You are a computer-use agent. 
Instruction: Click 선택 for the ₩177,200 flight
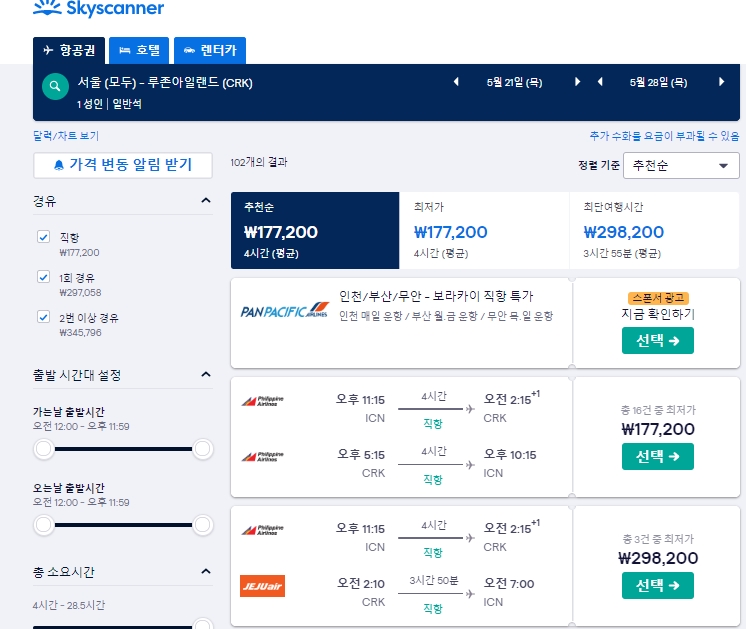coord(658,456)
